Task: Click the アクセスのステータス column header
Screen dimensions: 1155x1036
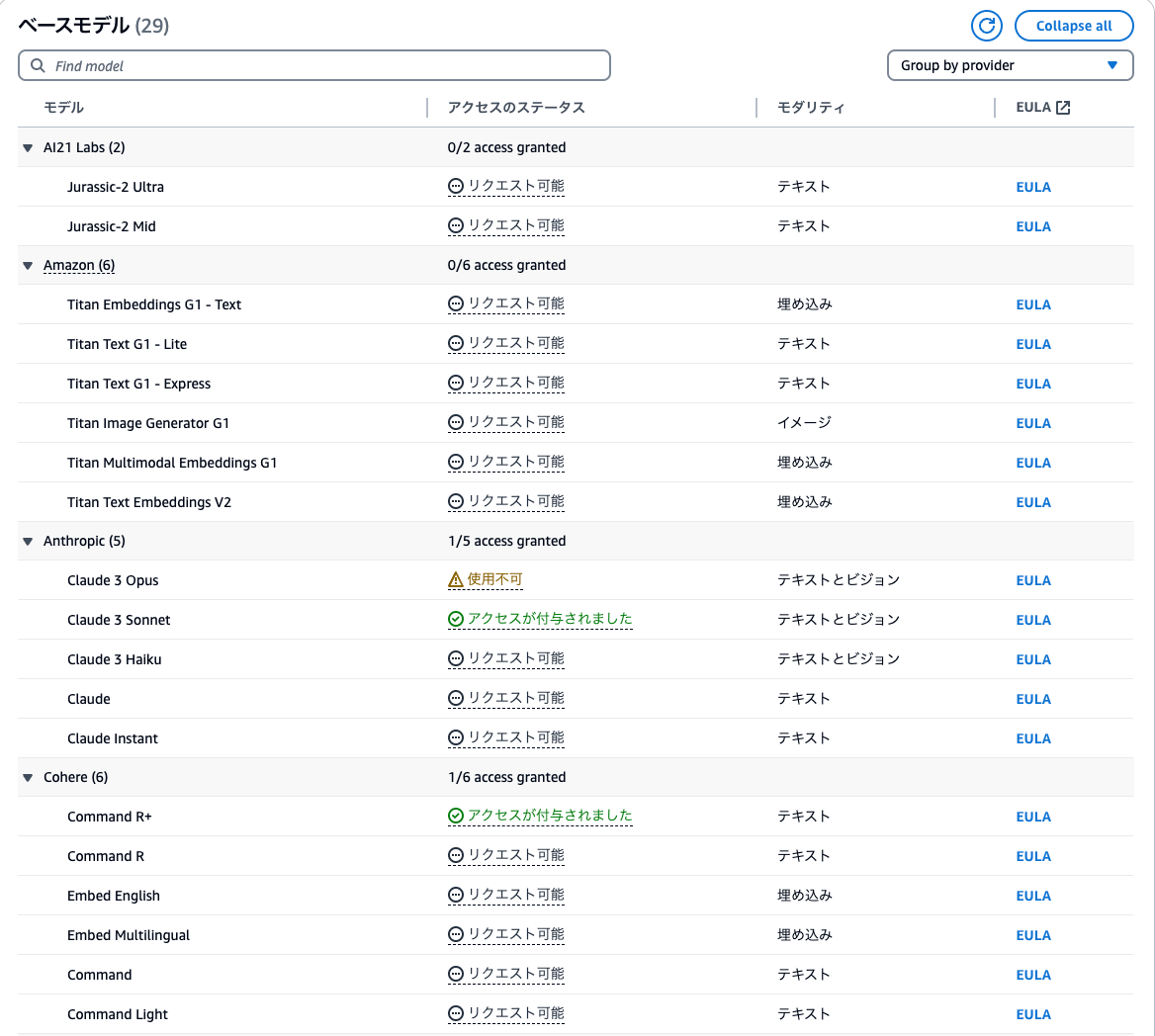Action: (516, 108)
